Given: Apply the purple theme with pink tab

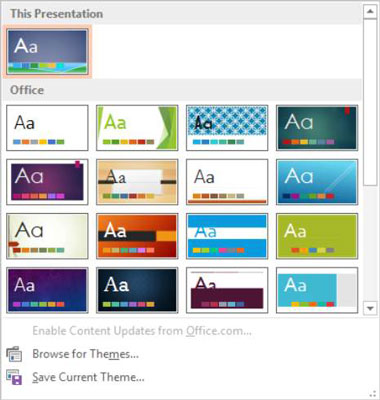Looking at the screenshot, I should [x=47, y=182].
